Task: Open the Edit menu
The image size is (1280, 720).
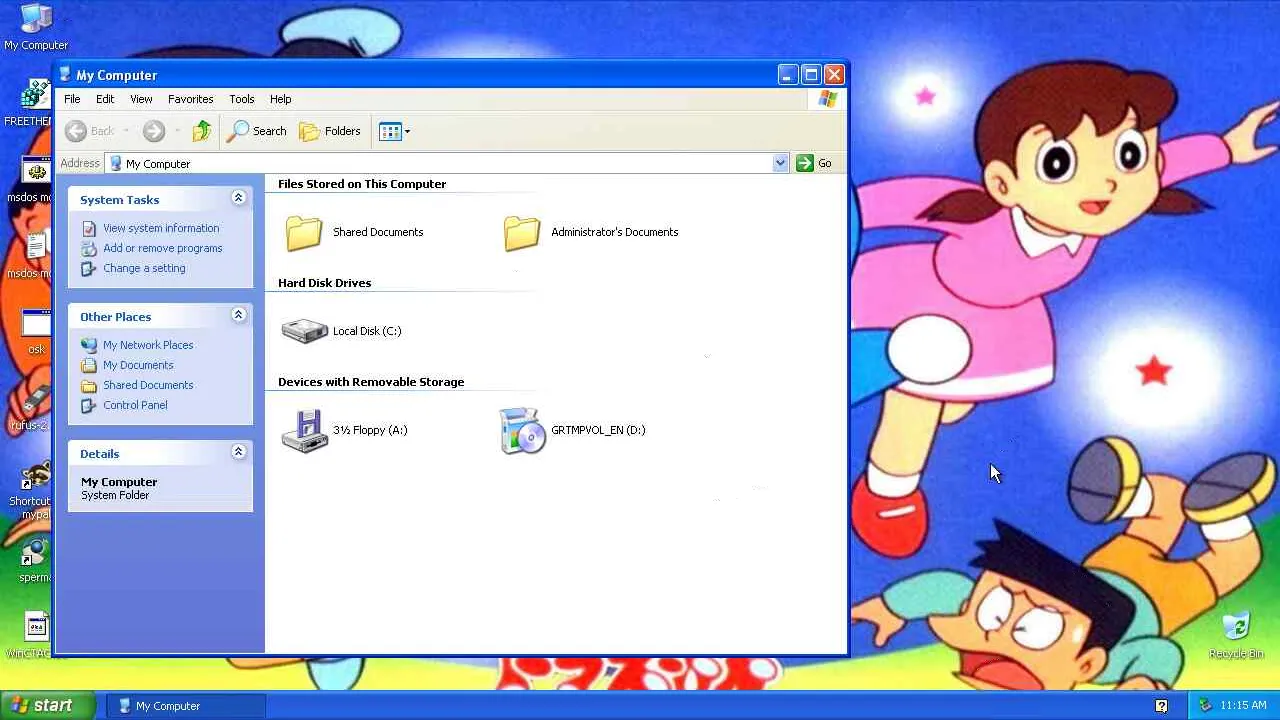Action: click(x=105, y=99)
